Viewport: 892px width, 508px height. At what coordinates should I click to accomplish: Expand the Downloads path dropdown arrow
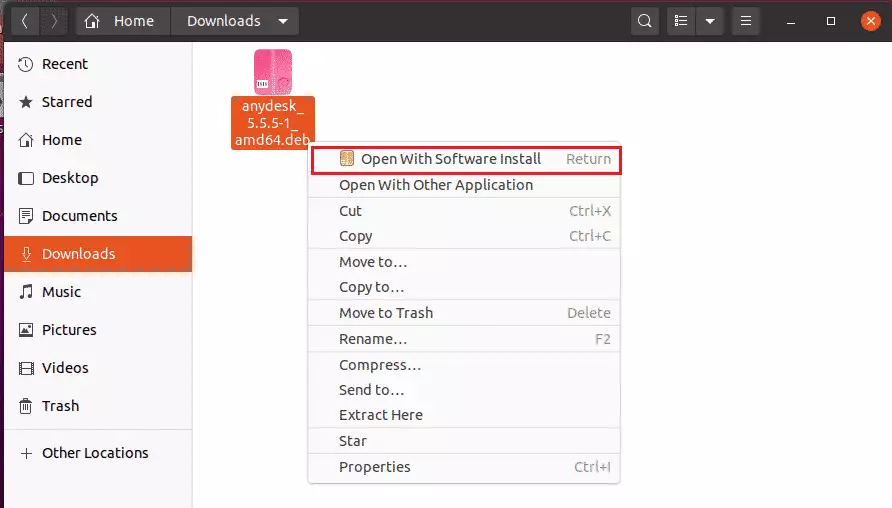pyautogui.click(x=283, y=22)
